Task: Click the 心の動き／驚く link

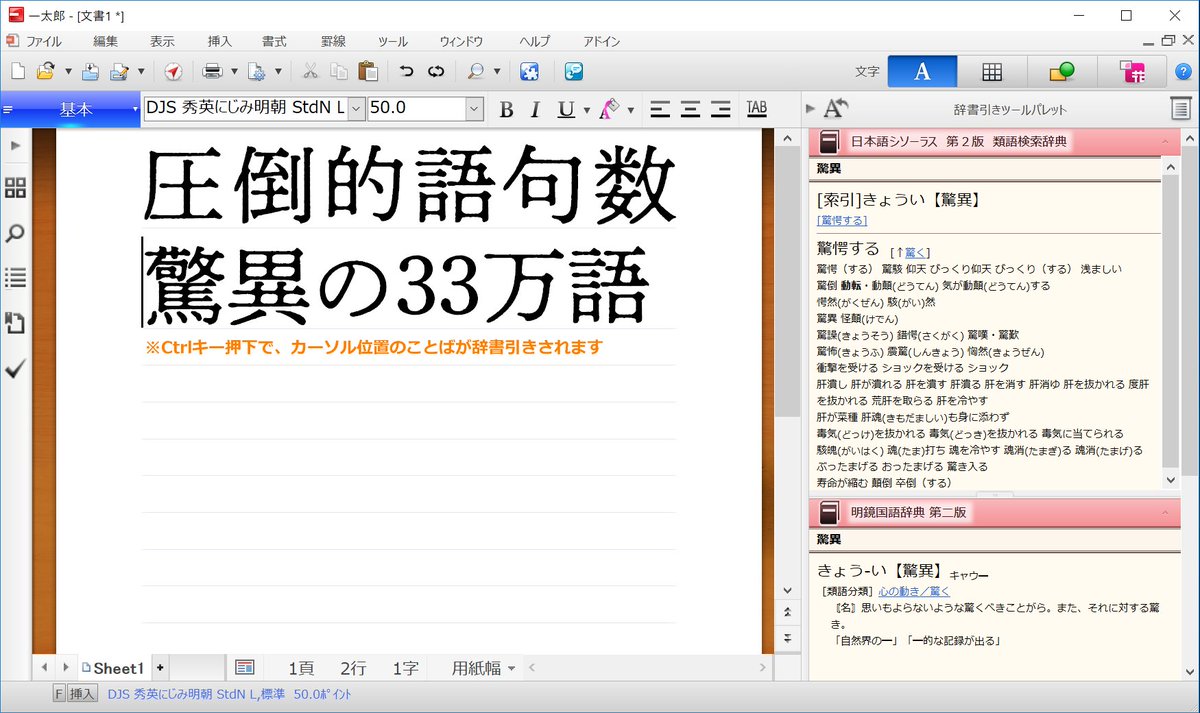Action: click(914, 591)
